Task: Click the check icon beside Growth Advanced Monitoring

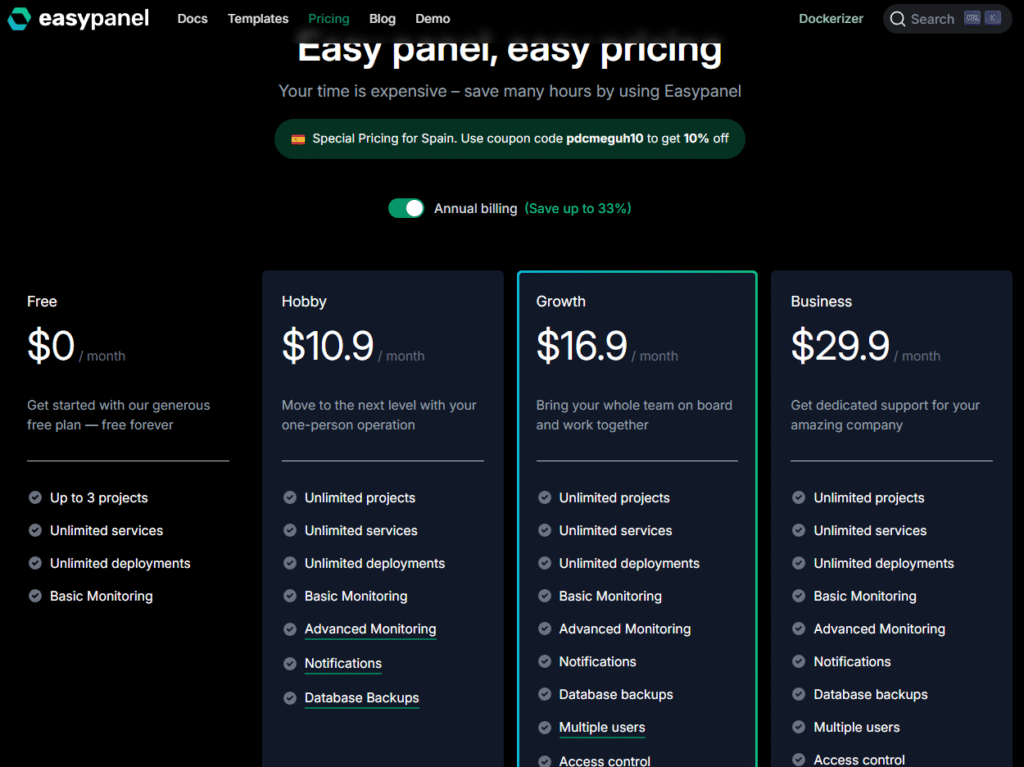Action: coord(545,628)
